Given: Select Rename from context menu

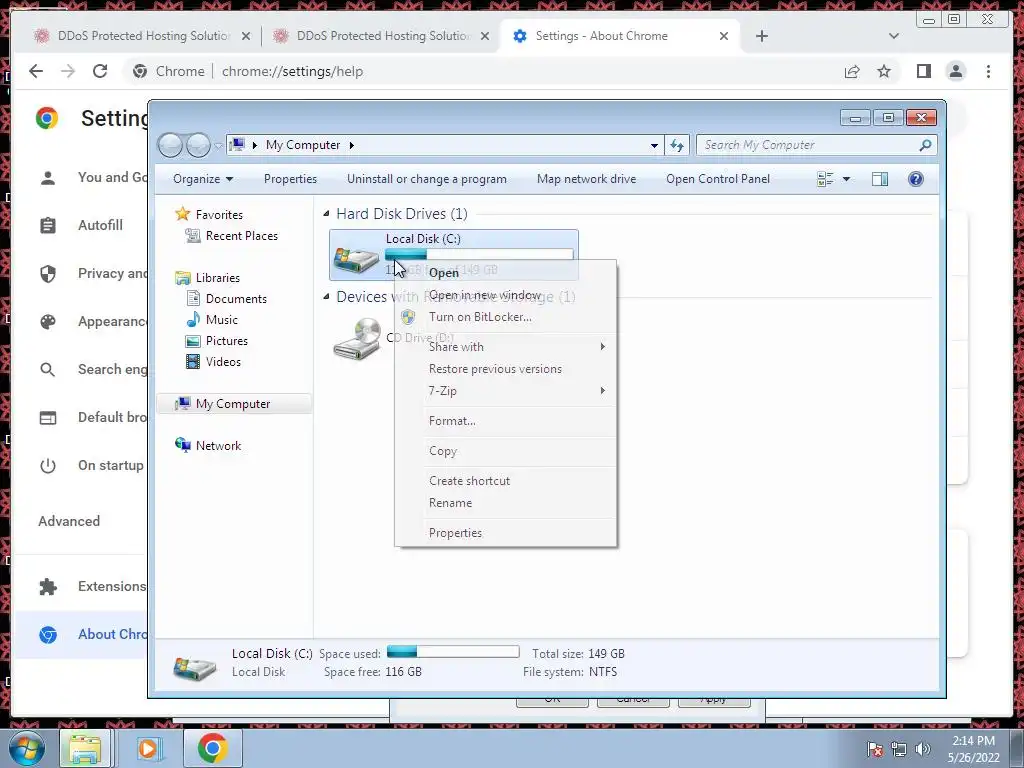Looking at the screenshot, I should (505, 503).
